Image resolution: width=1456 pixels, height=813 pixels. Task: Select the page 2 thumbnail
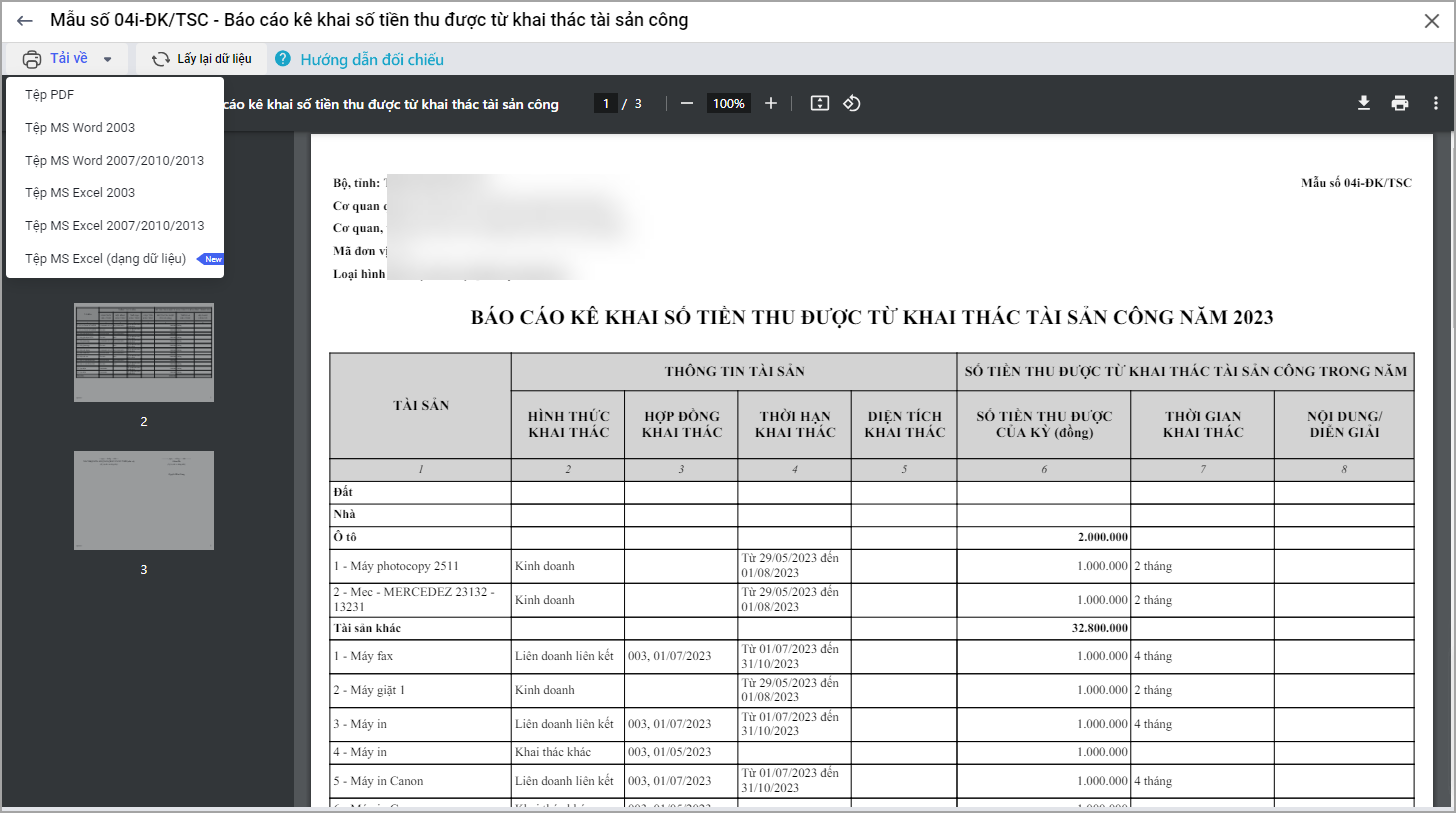[144, 353]
